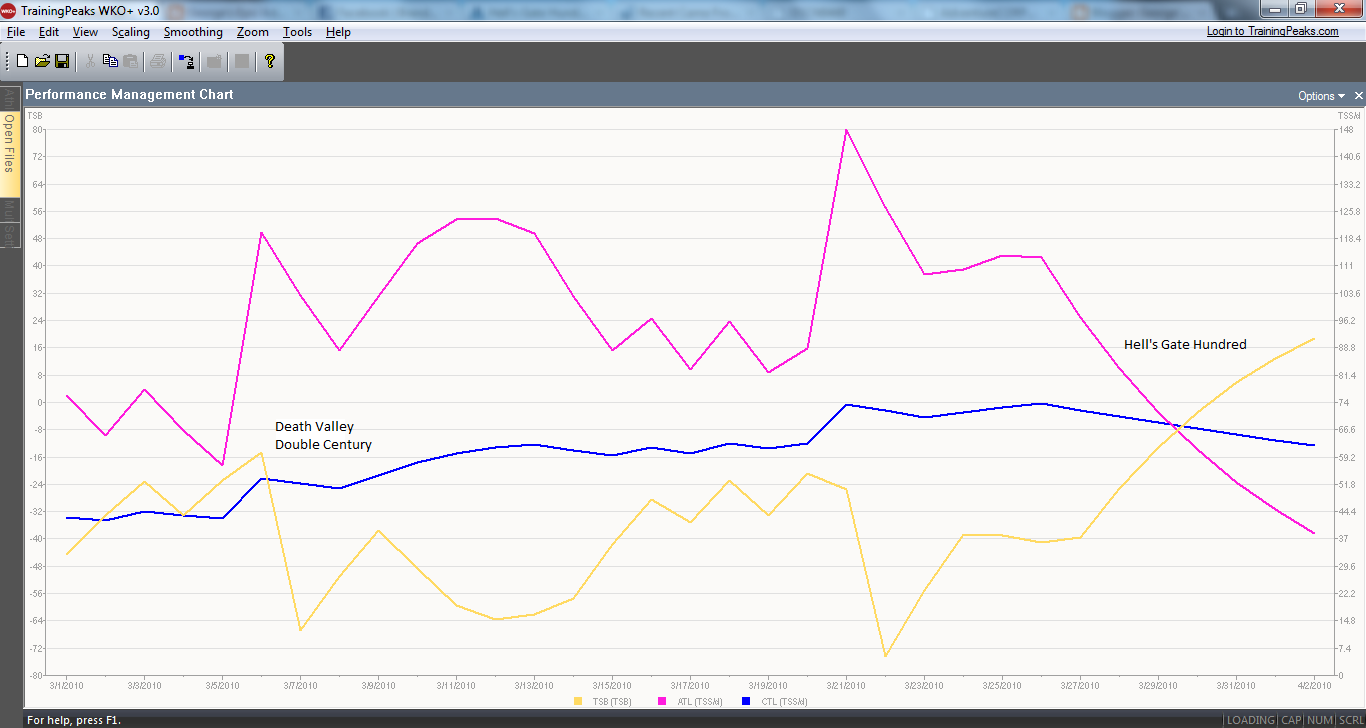Open the Scaling menu

click(x=130, y=32)
